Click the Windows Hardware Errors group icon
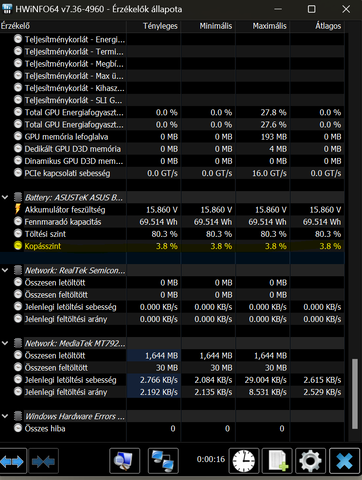The width and height of the screenshot is (362, 480). (18, 416)
